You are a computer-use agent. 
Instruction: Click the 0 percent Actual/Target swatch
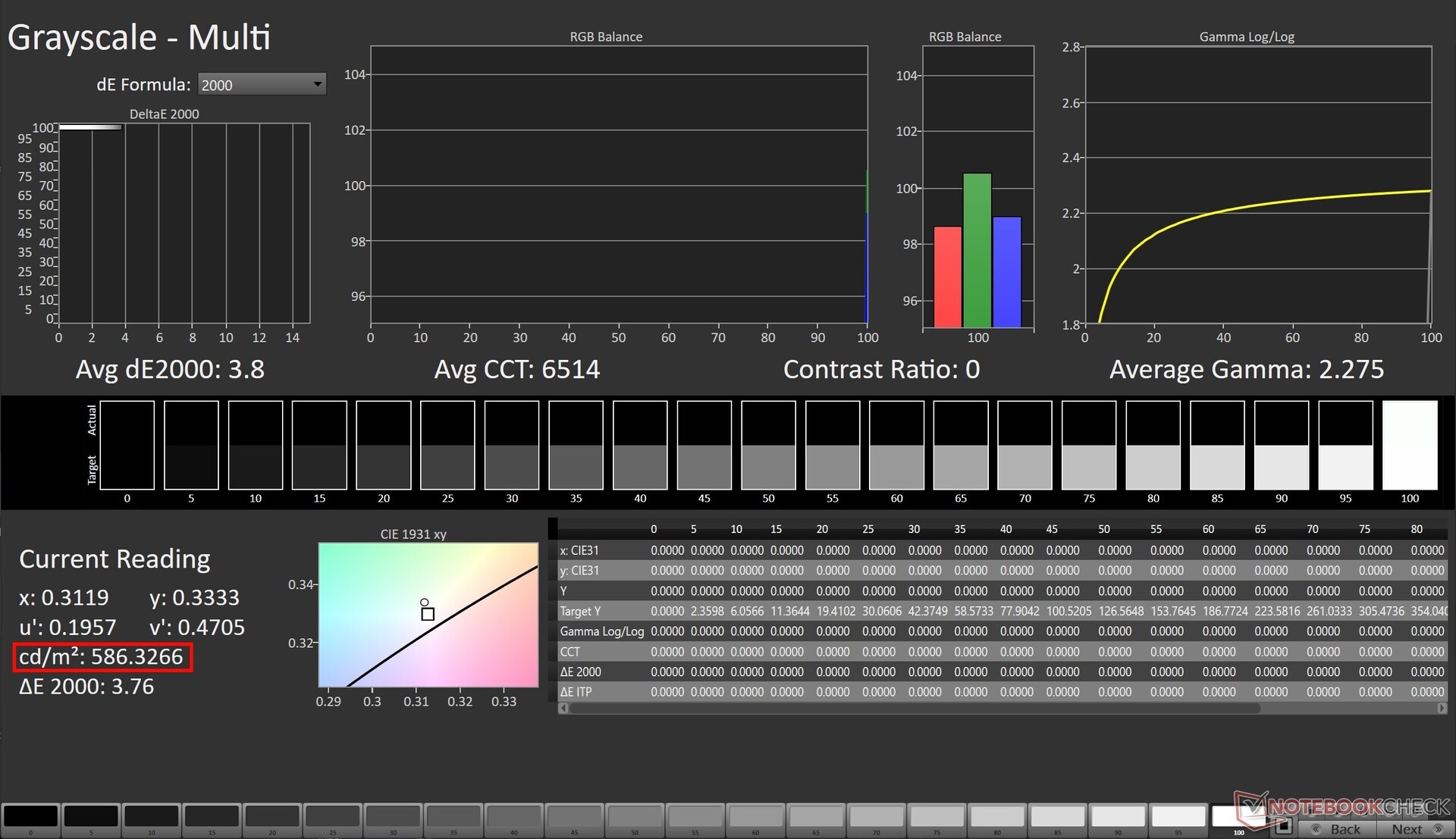[127, 445]
